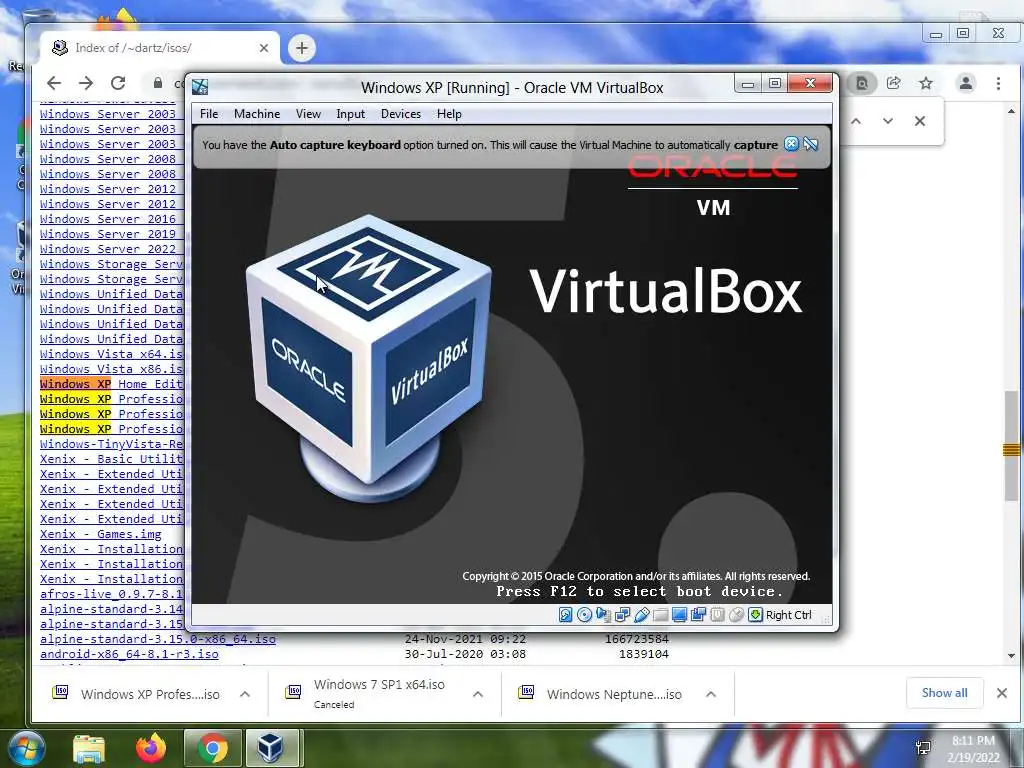Open the alpine-standard-3.15.0-x86_64.iso link
1024x768 pixels.
click(157, 639)
